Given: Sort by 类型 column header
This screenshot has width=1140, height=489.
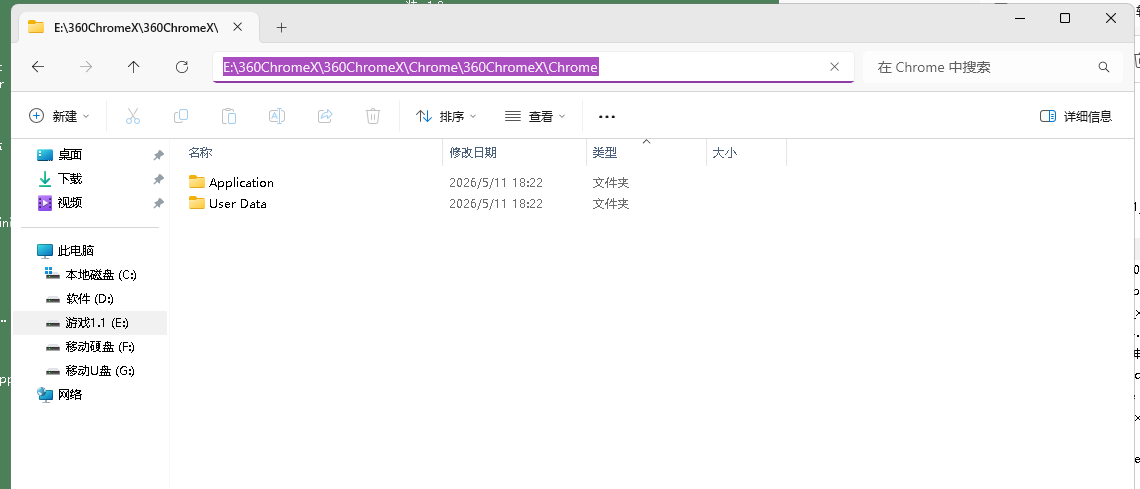Looking at the screenshot, I should coord(605,153).
